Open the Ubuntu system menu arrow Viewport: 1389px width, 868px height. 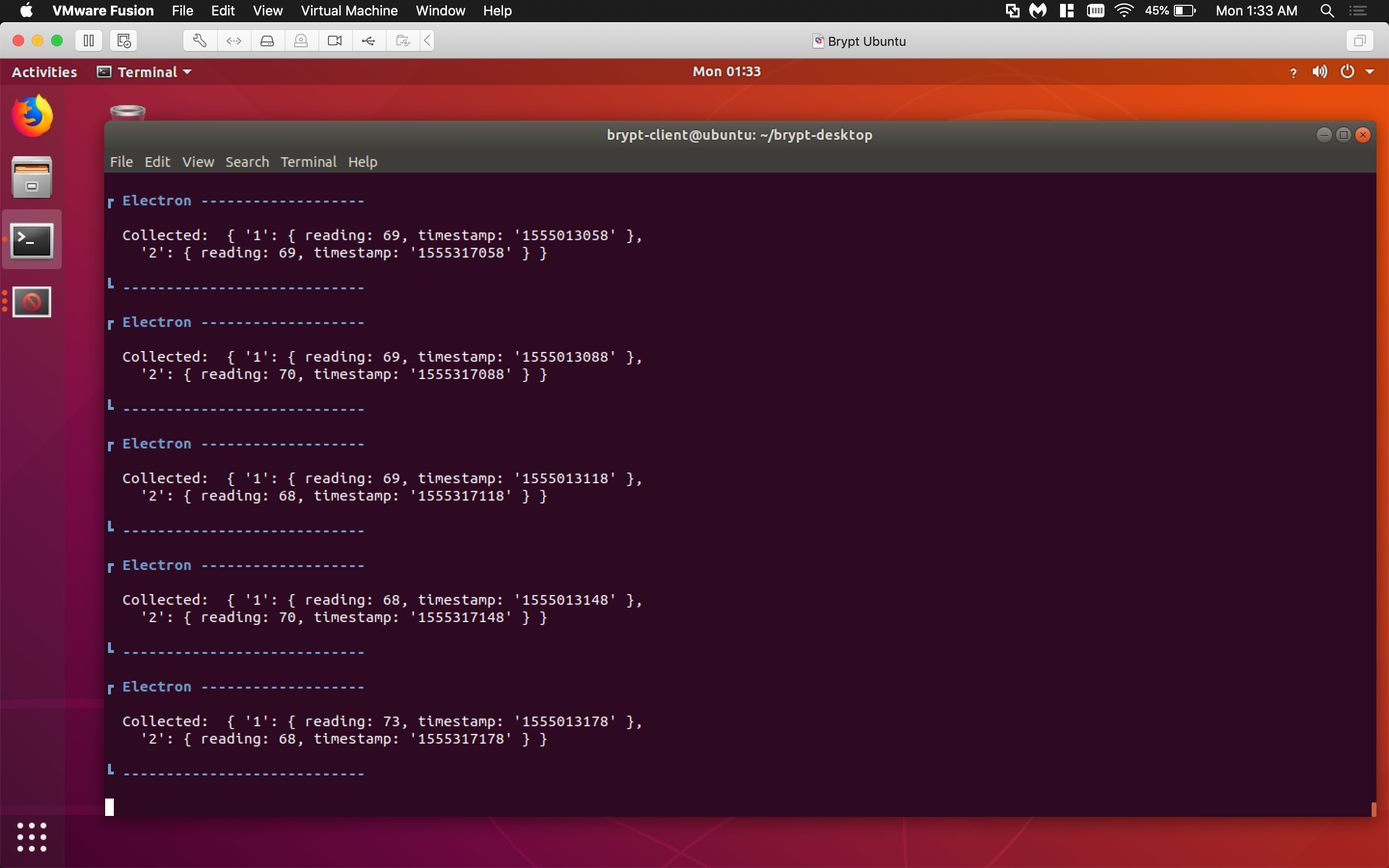1370,72
